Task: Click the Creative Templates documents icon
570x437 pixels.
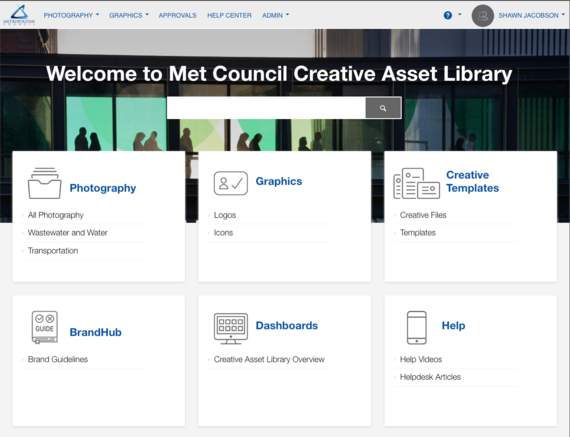Action: click(x=417, y=183)
